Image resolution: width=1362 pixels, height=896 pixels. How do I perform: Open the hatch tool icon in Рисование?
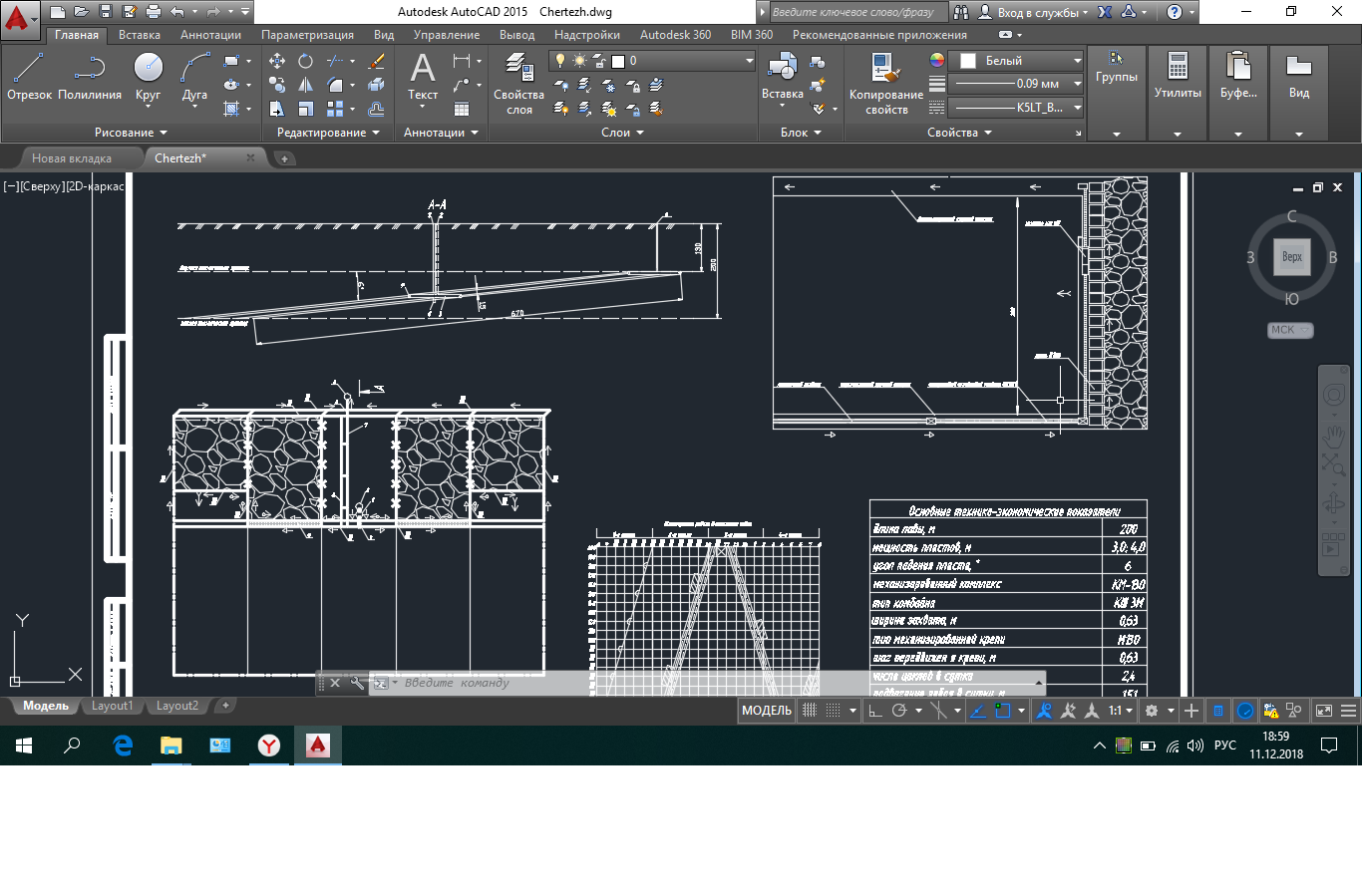tap(231, 109)
